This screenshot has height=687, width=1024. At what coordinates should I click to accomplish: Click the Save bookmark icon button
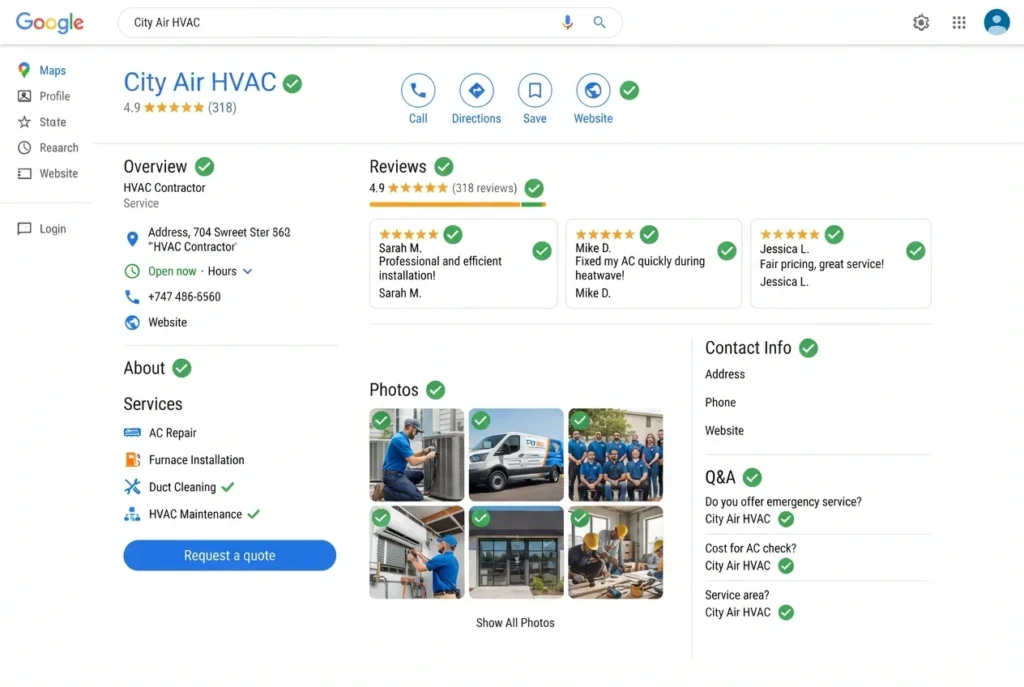coord(535,90)
